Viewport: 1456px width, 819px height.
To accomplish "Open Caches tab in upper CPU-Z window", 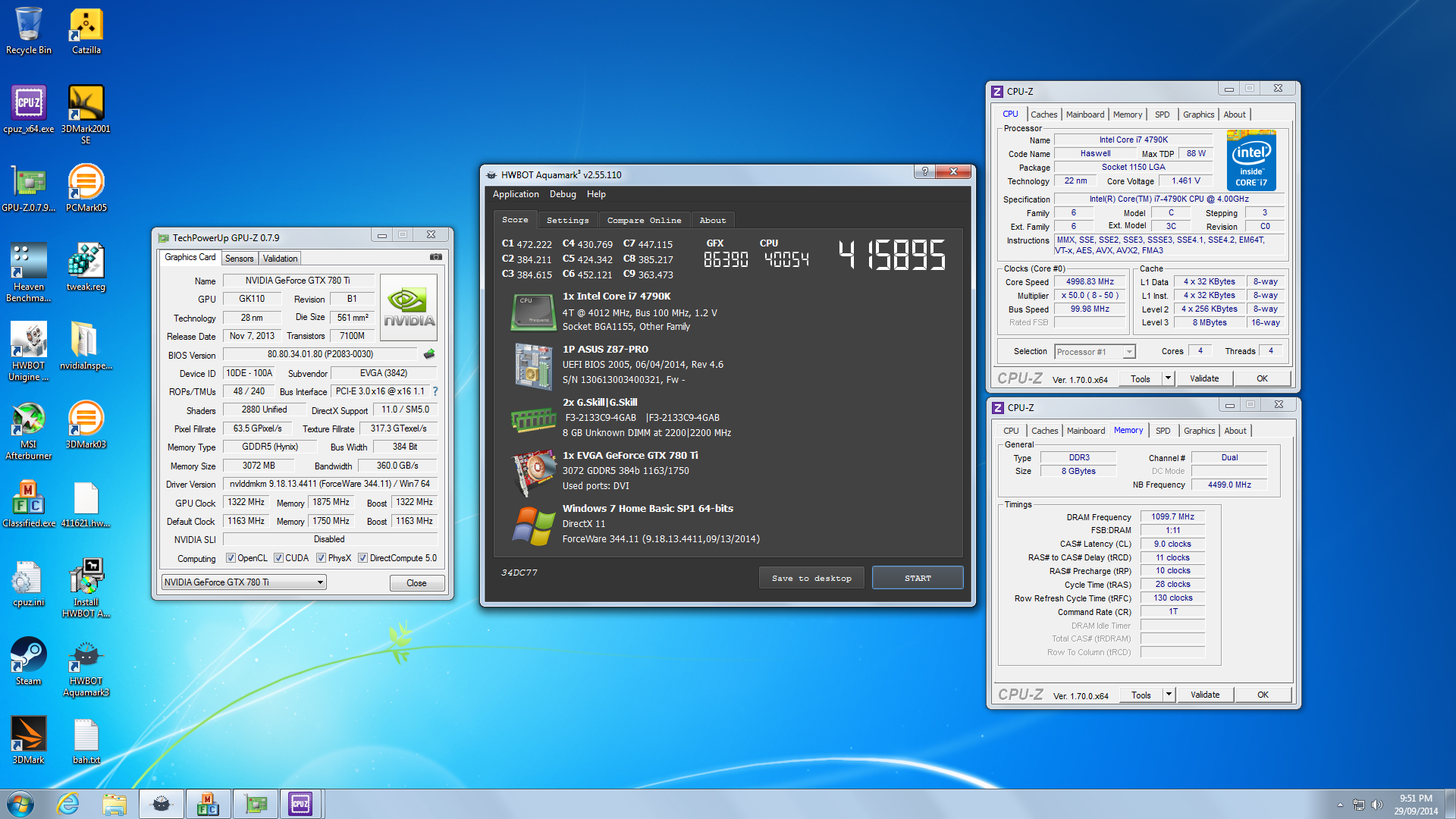I will pyautogui.click(x=1044, y=115).
